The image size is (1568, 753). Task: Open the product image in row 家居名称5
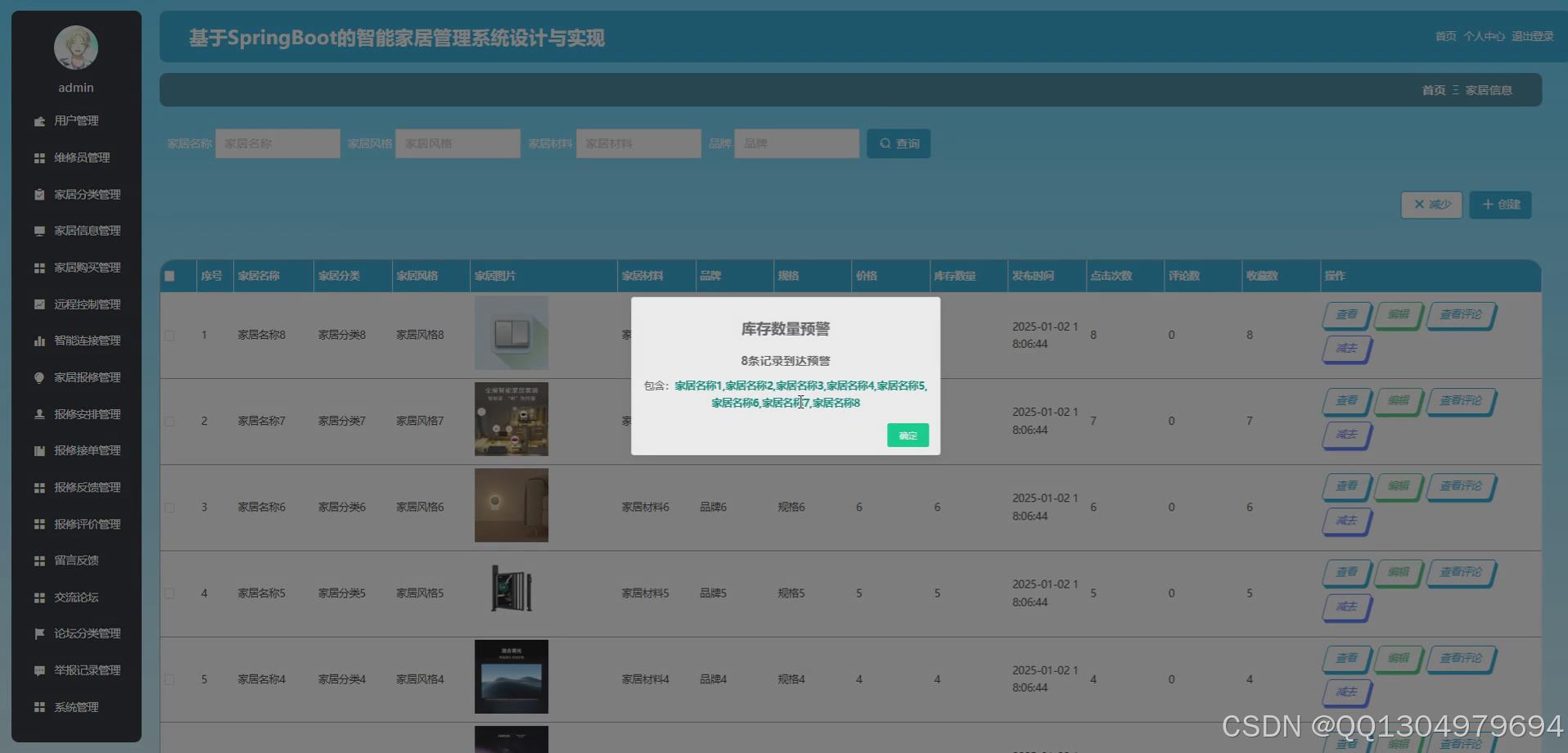coord(511,588)
